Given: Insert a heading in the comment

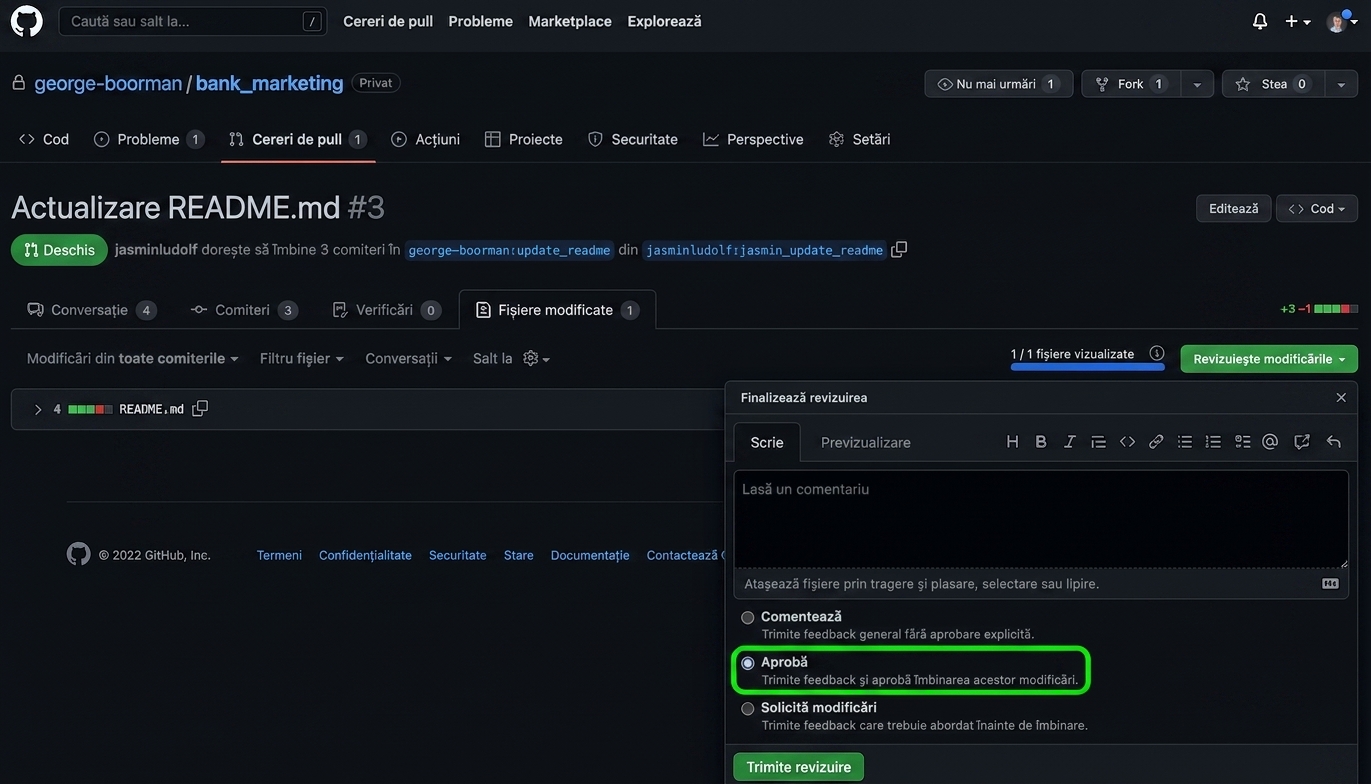Looking at the screenshot, I should pos(1012,442).
